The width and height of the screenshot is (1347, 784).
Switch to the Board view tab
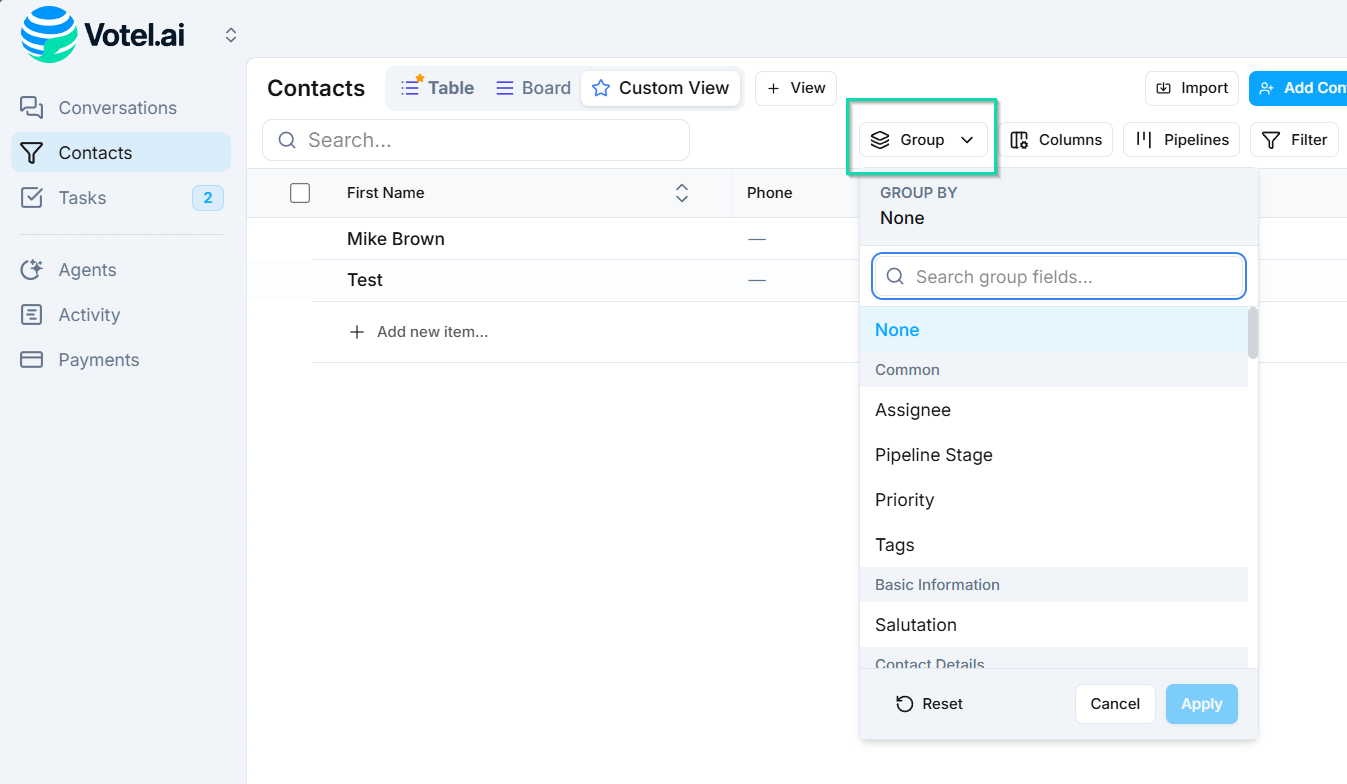[x=532, y=87]
